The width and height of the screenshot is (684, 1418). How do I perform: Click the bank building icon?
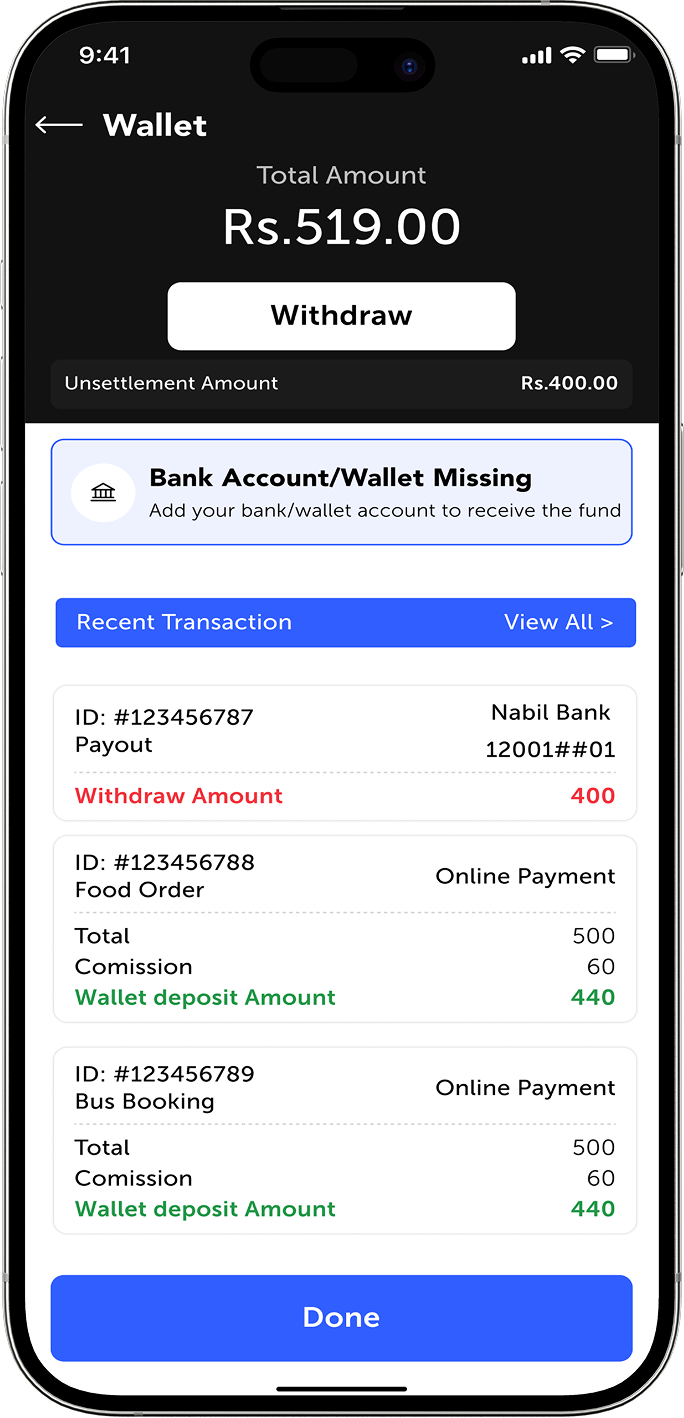click(103, 493)
